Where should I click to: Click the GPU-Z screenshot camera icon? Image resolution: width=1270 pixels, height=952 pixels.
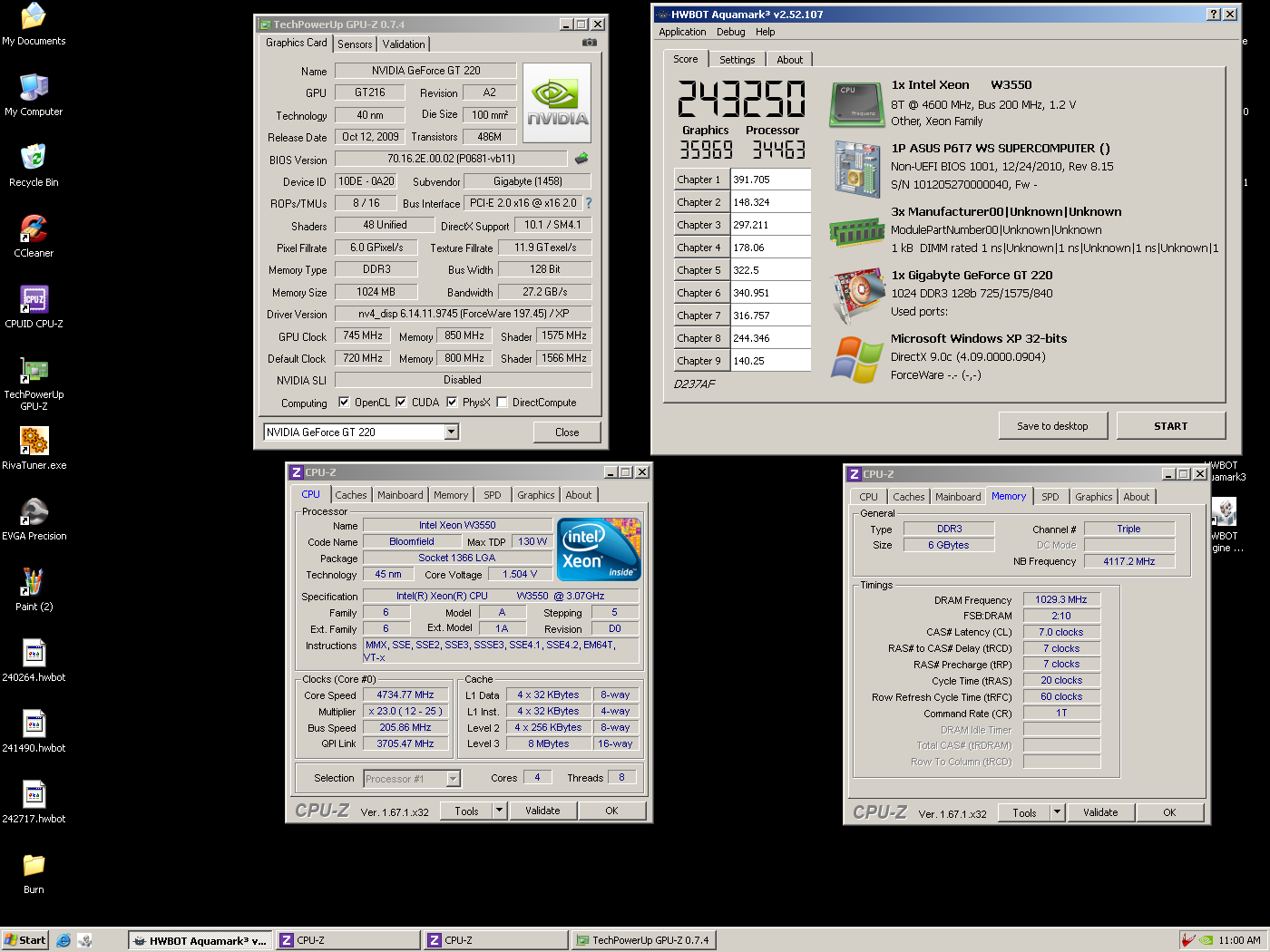point(590,42)
